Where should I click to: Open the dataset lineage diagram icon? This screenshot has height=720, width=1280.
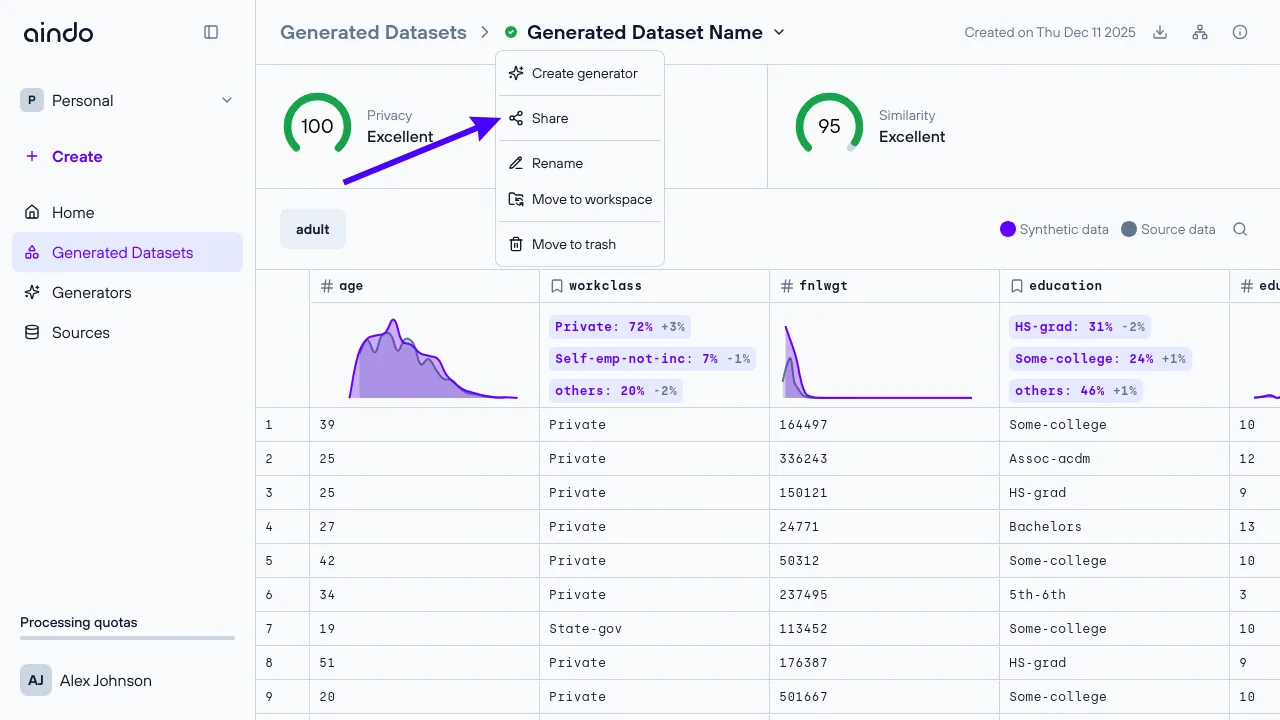[1199, 32]
